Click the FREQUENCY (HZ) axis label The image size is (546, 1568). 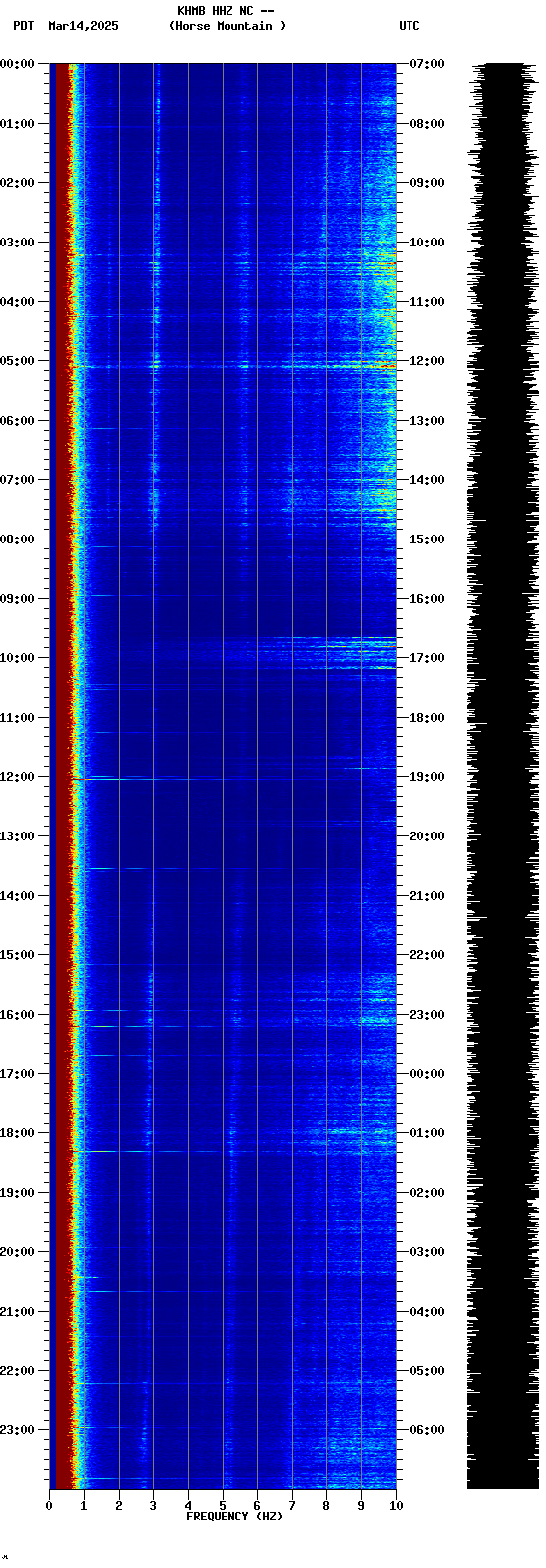[x=234, y=1517]
